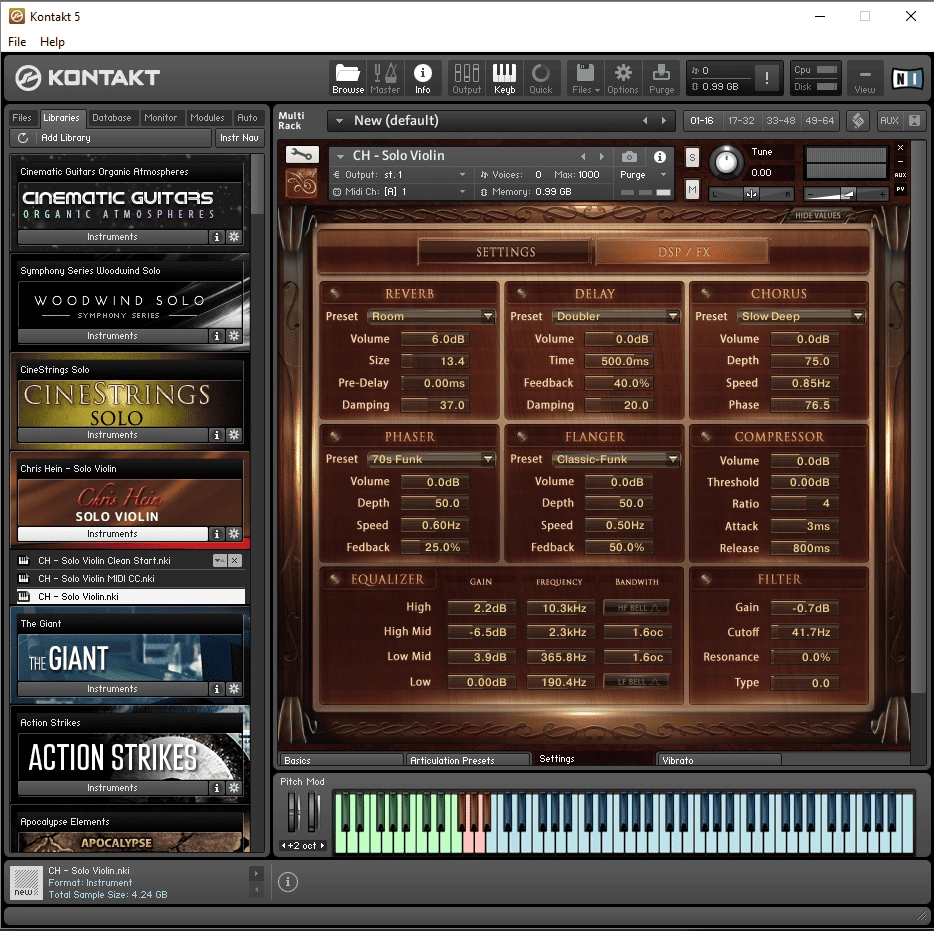The width and height of the screenshot is (934, 931).
Task: Open the File menu
Action: pyautogui.click(x=17, y=42)
